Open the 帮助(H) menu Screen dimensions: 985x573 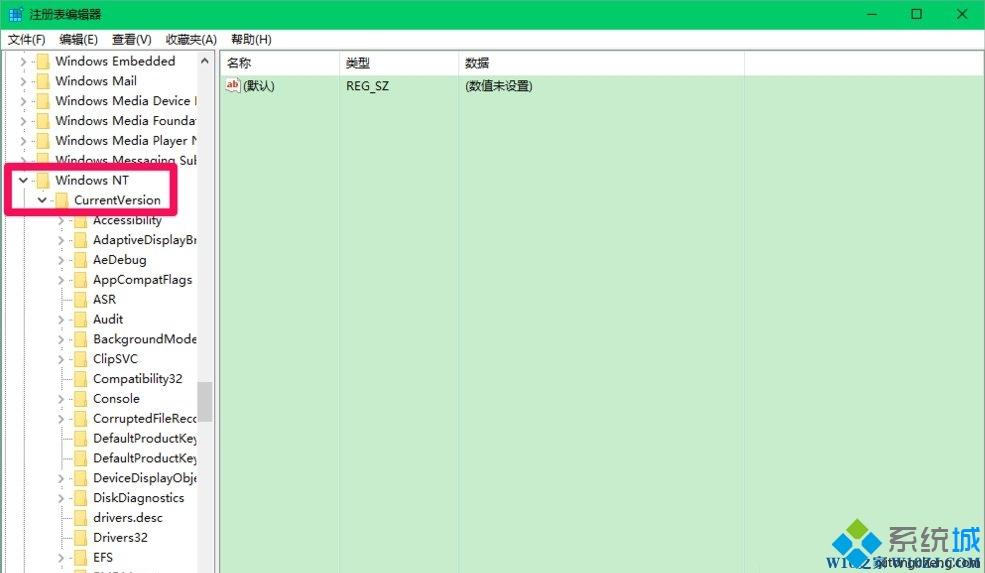(x=251, y=40)
